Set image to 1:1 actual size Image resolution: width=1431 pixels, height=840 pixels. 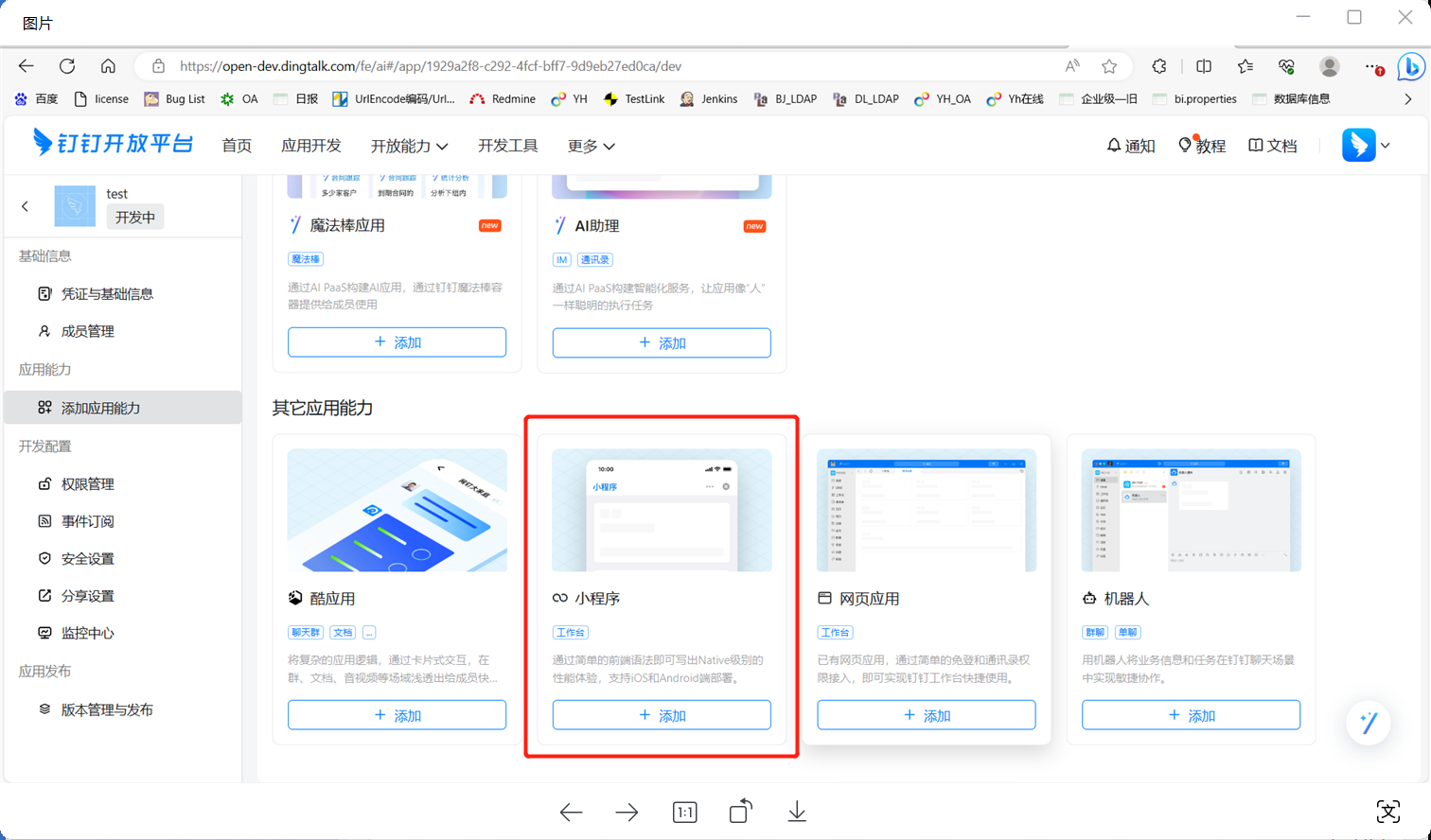684,812
